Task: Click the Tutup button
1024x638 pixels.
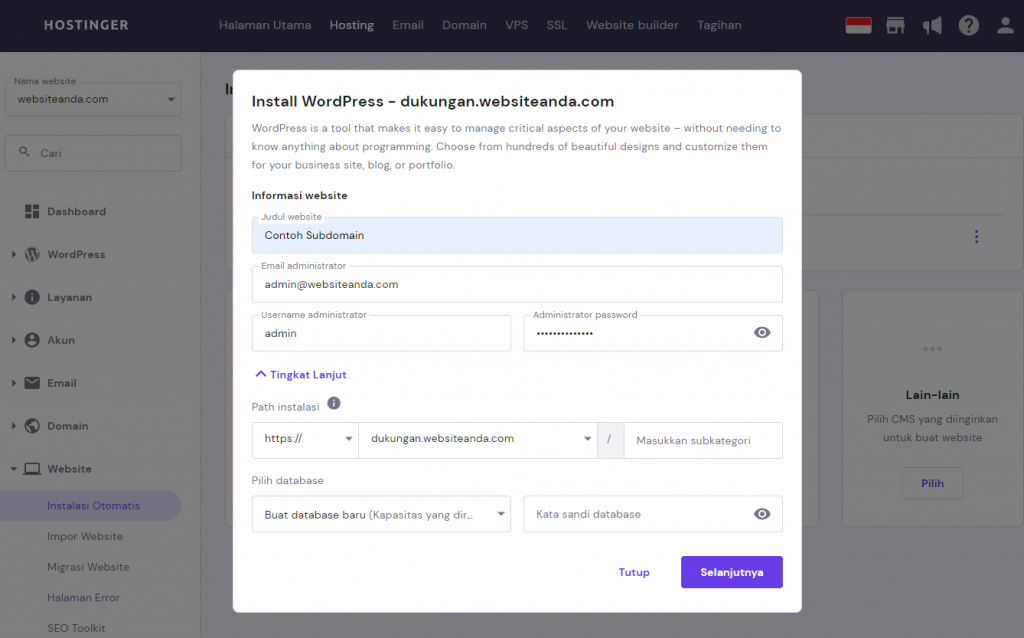Action: pos(634,572)
